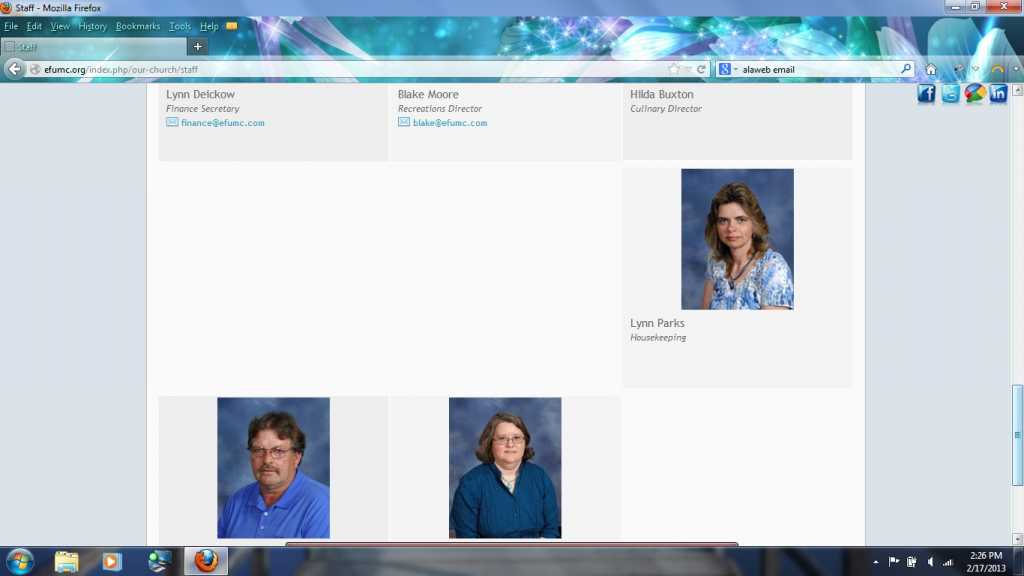The image size is (1024, 576).
Task: Bookmark this page with the star icon
Action: coord(674,69)
